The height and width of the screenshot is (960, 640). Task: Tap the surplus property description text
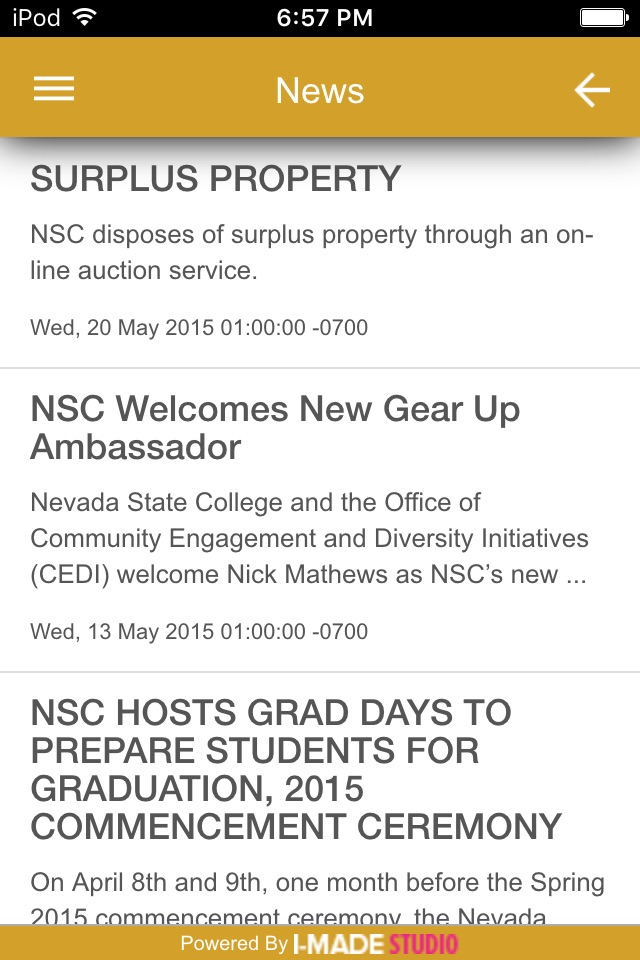tap(312, 252)
